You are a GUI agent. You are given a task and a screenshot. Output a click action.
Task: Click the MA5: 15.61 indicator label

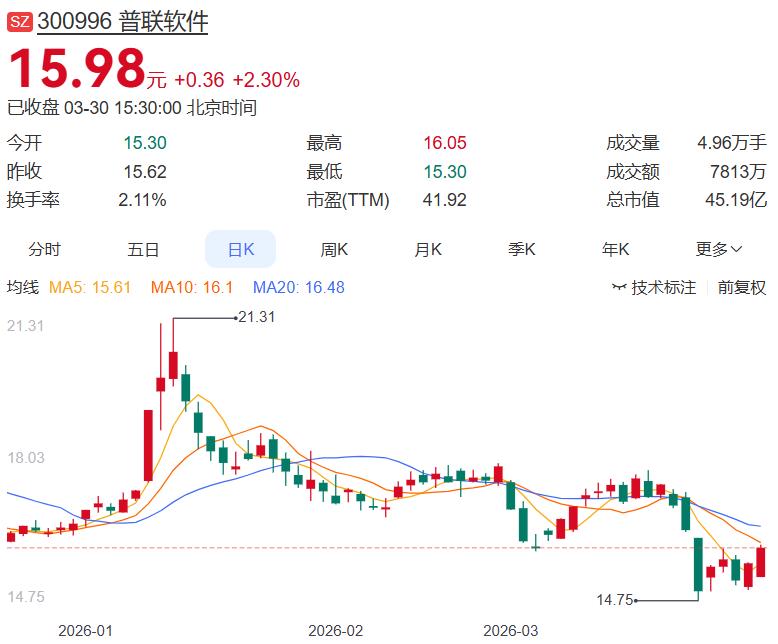pos(90,287)
